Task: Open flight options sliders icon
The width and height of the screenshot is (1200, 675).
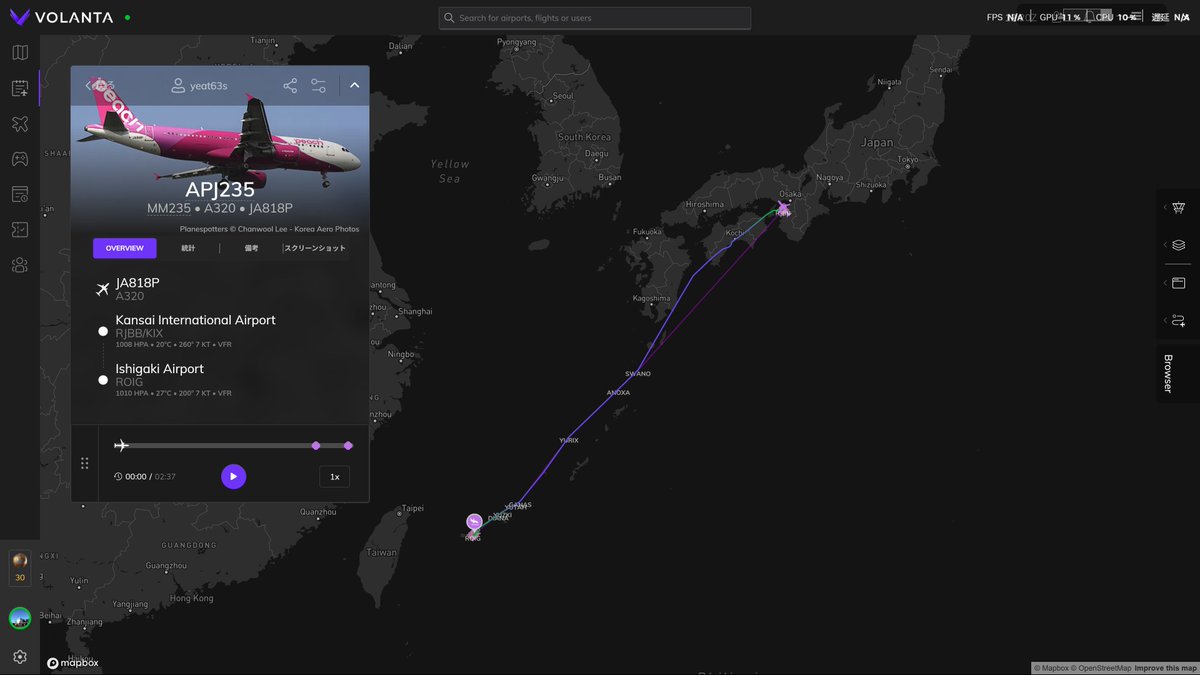Action: tap(319, 86)
